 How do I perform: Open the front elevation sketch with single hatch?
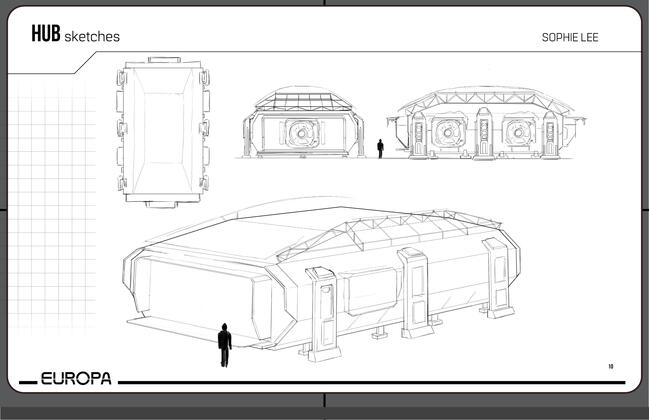point(302,125)
